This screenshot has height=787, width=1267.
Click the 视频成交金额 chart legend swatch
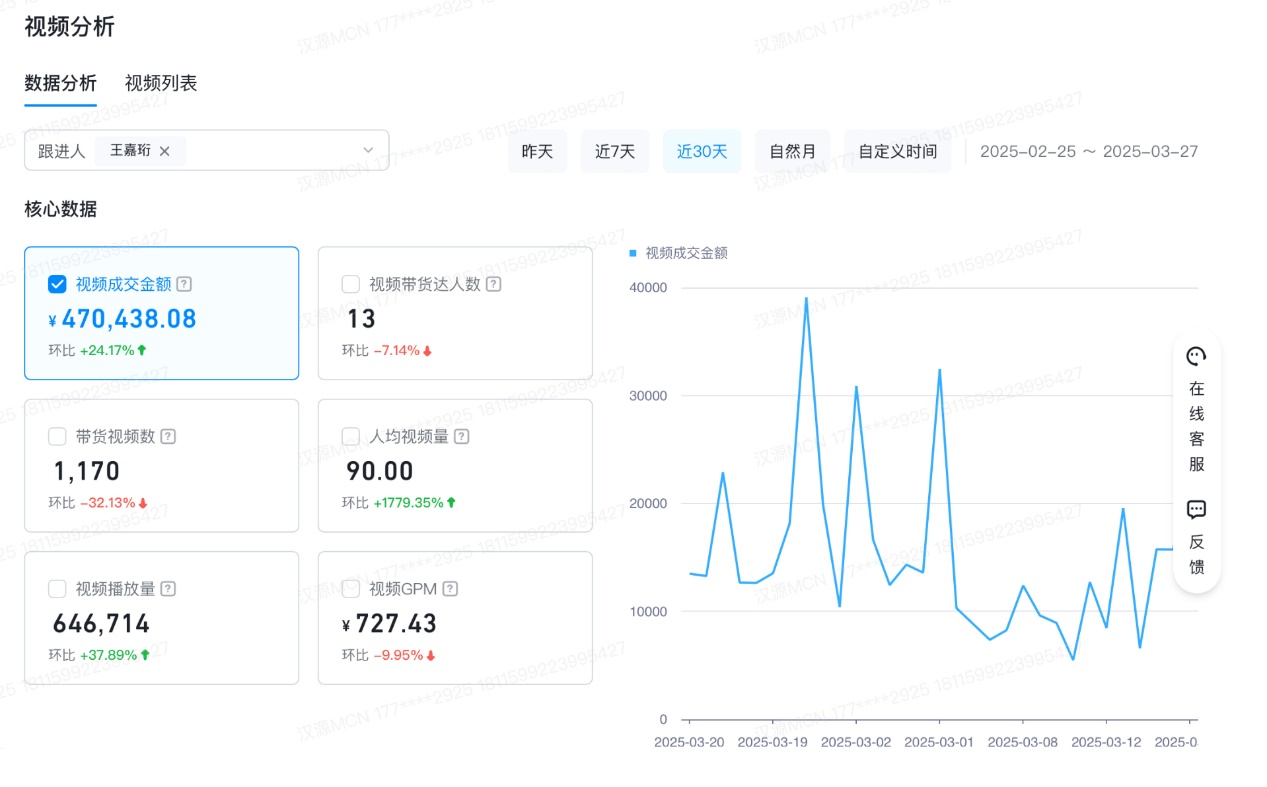click(x=633, y=254)
